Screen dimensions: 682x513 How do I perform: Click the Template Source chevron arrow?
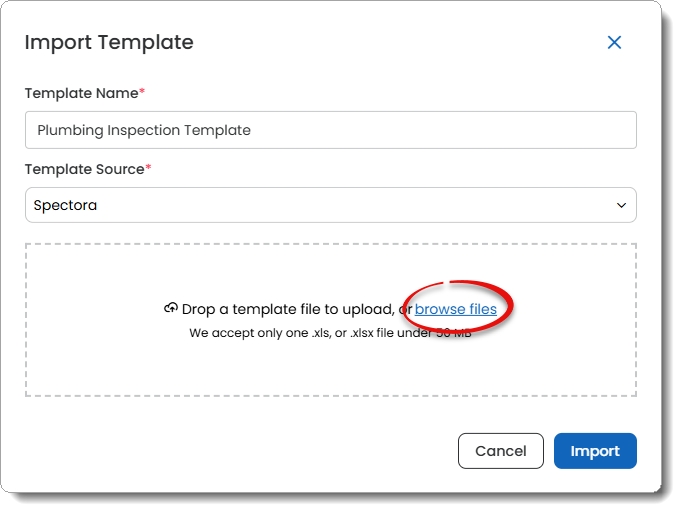point(621,206)
